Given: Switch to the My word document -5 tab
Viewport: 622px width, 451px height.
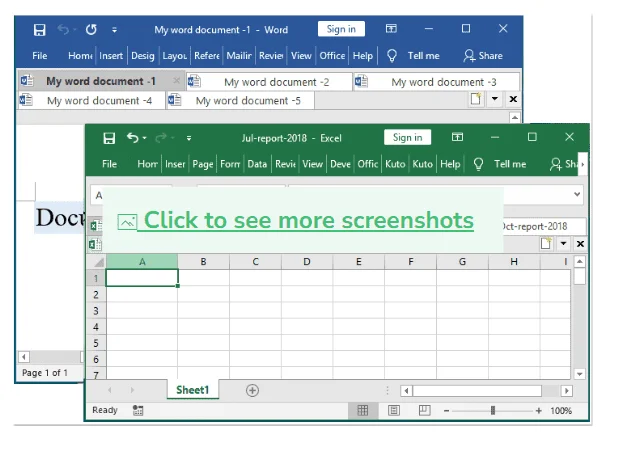Looking at the screenshot, I should point(240,100).
